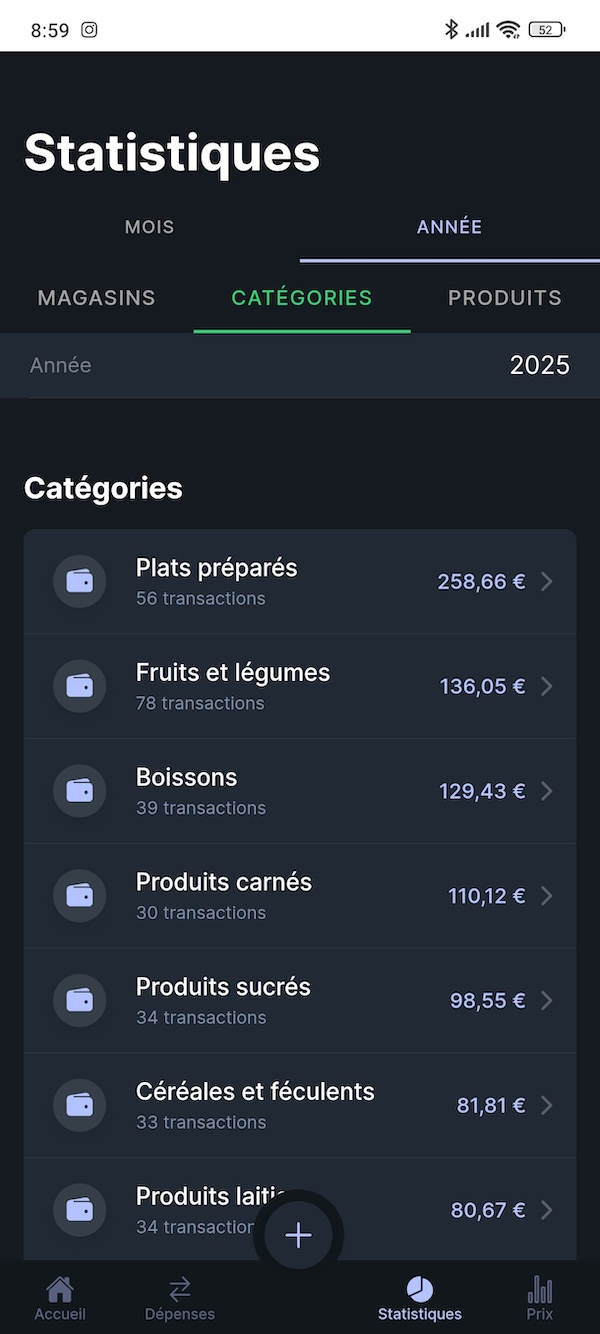Open the Année 2025 year selector
This screenshot has width=600, height=1334.
pyautogui.click(x=539, y=366)
